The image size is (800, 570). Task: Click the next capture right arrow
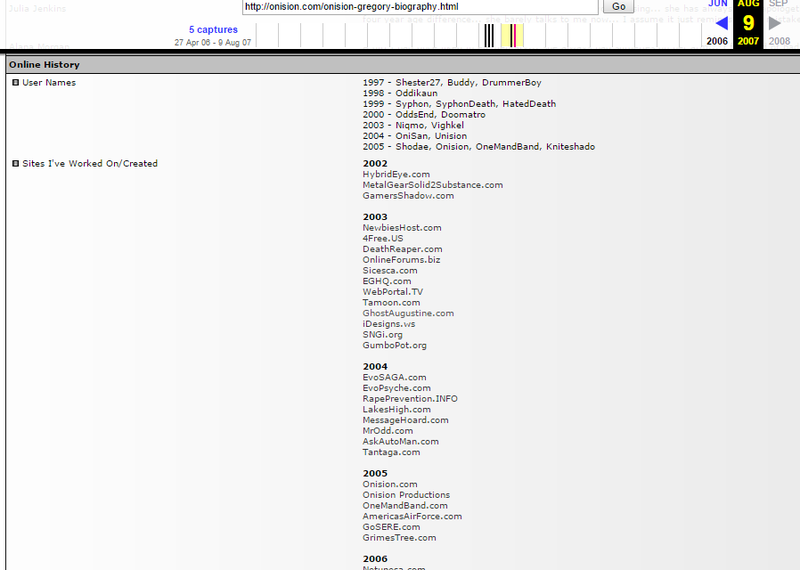774,22
